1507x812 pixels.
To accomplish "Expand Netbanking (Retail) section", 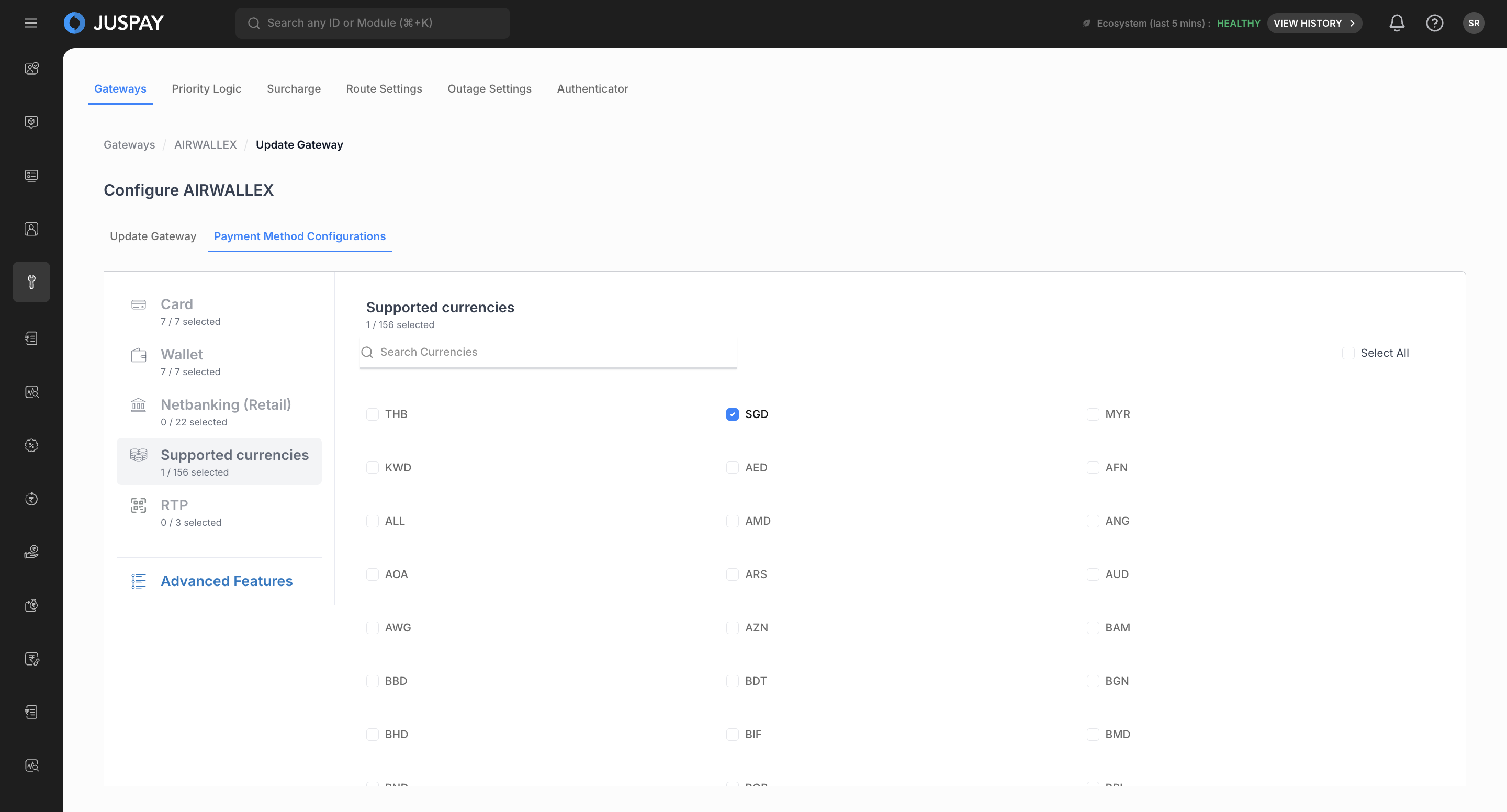I will [225, 405].
